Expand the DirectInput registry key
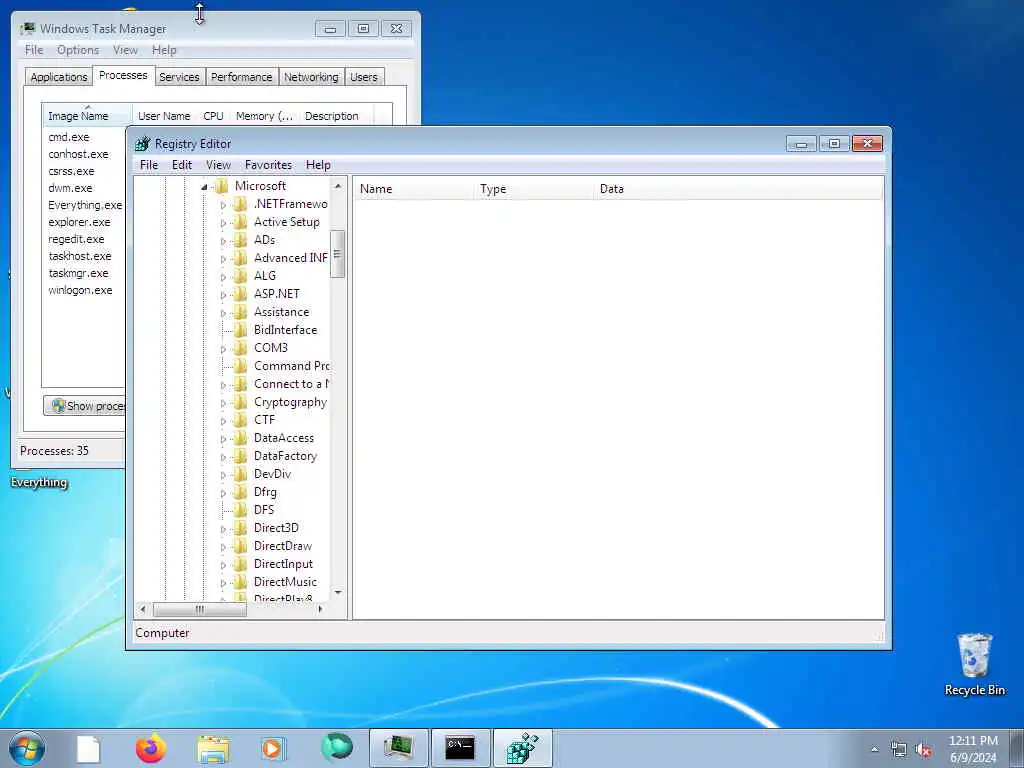 (223, 565)
